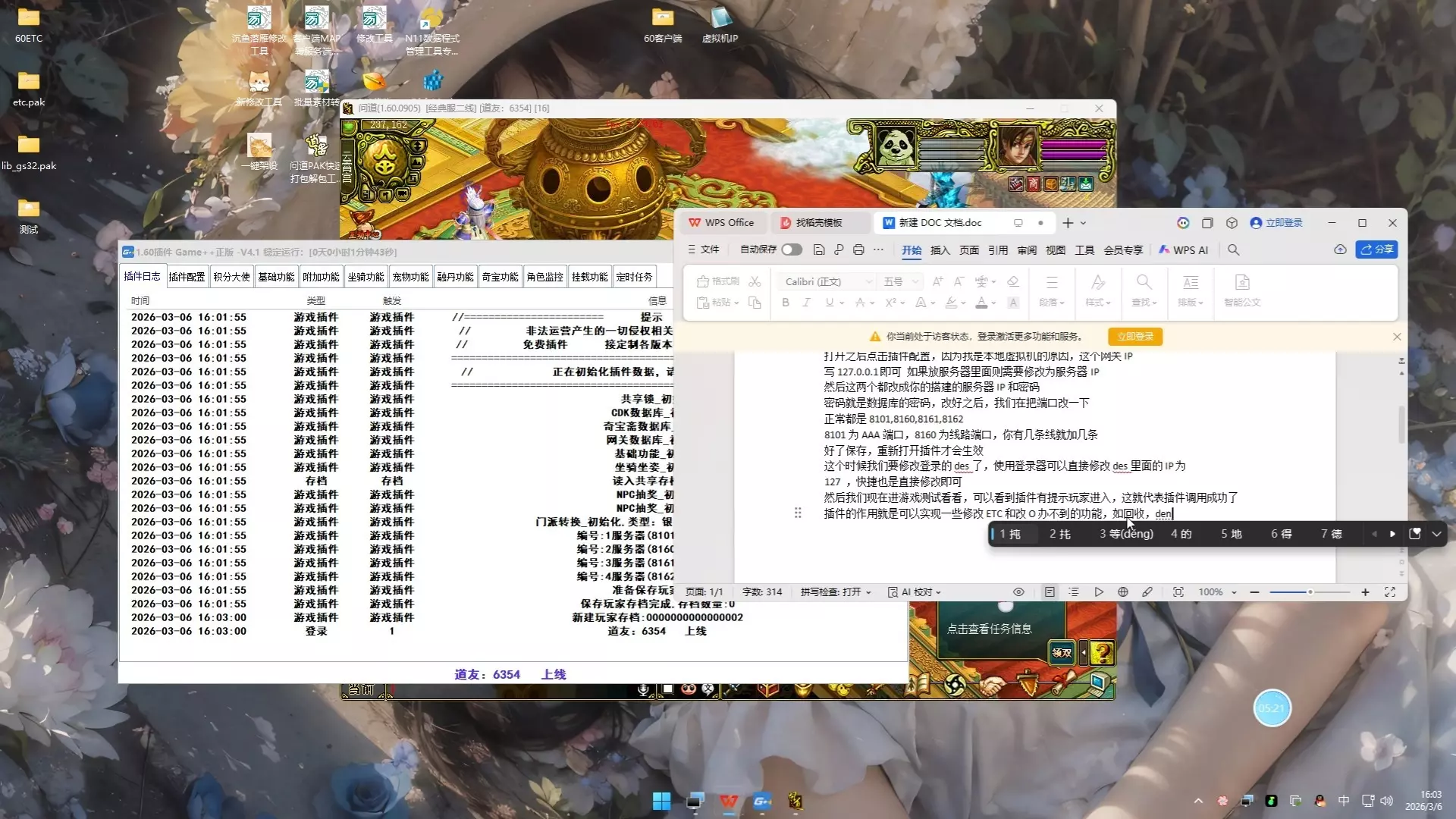This screenshot has width=1456, height=819.
Task: Open the 插入 ribbon tab
Action: click(940, 250)
